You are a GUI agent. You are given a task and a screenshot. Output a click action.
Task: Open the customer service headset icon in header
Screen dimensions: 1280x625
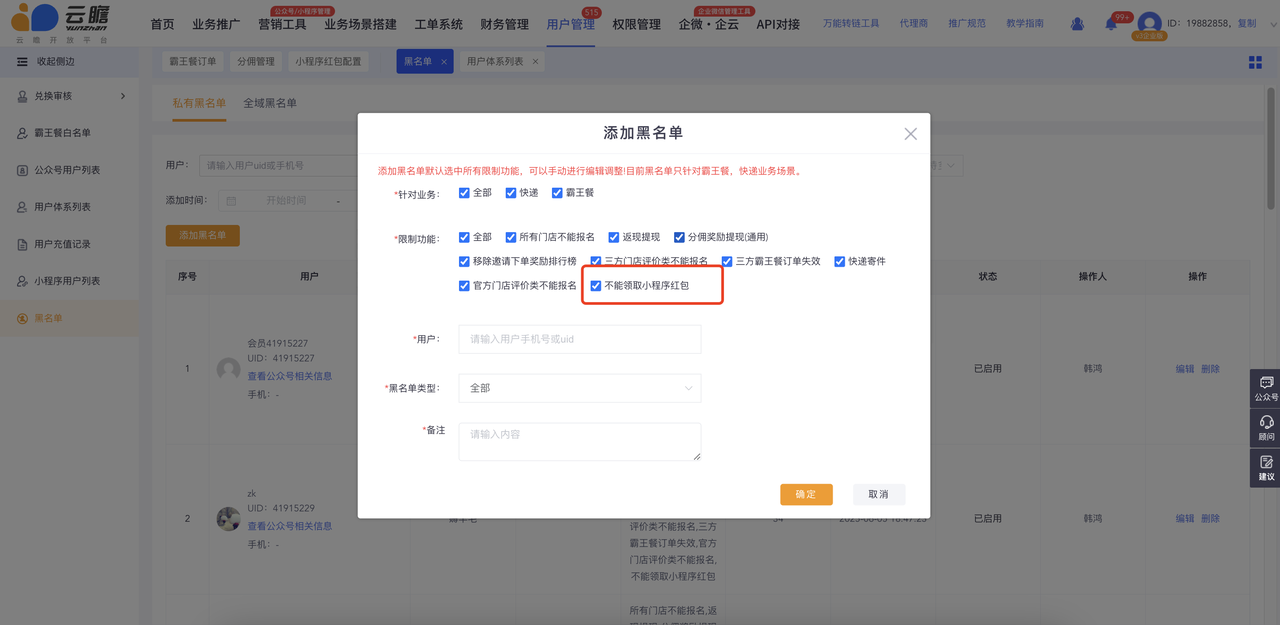click(x=1077, y=24)
